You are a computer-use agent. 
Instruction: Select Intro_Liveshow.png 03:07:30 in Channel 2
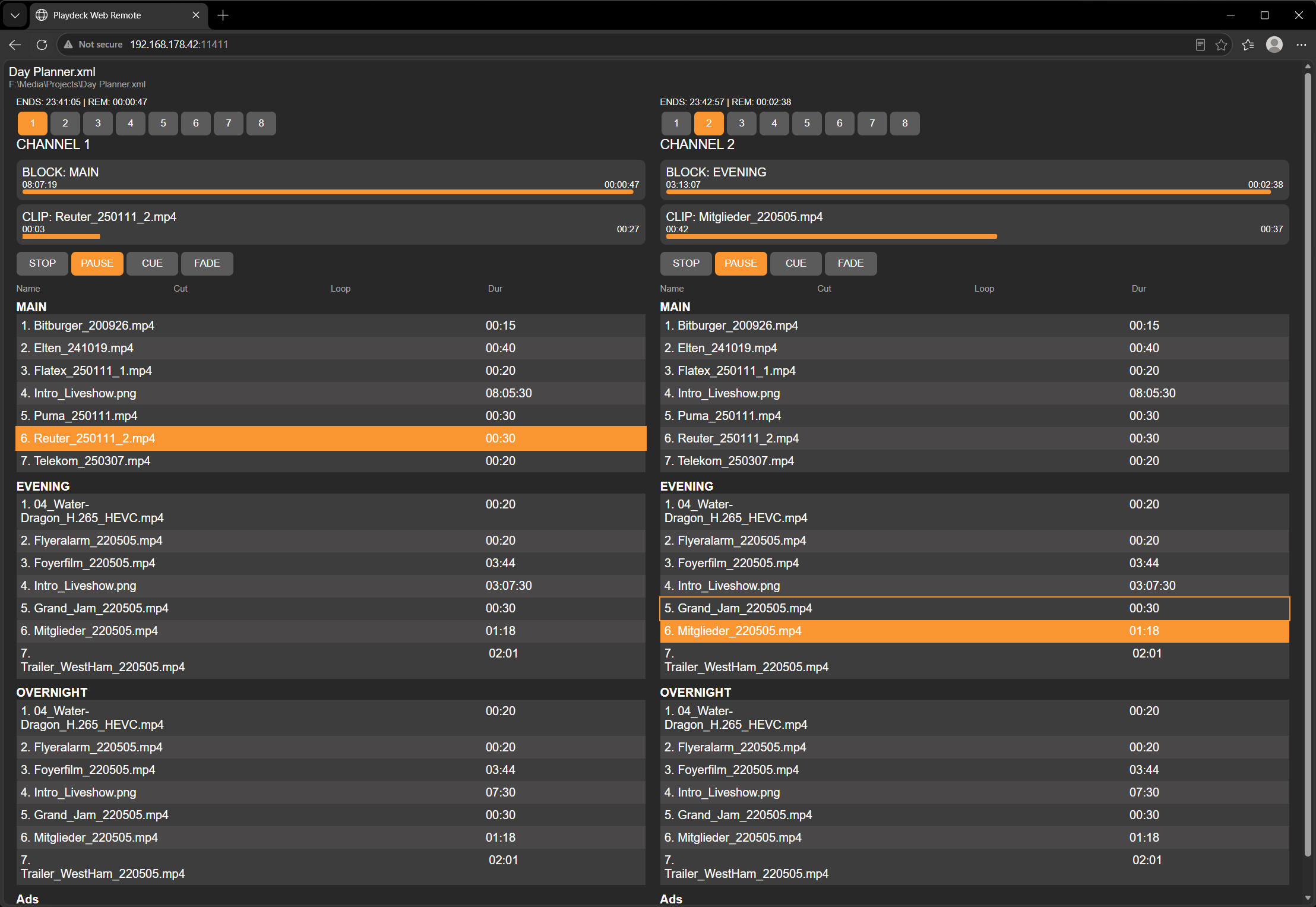(975, 586)
